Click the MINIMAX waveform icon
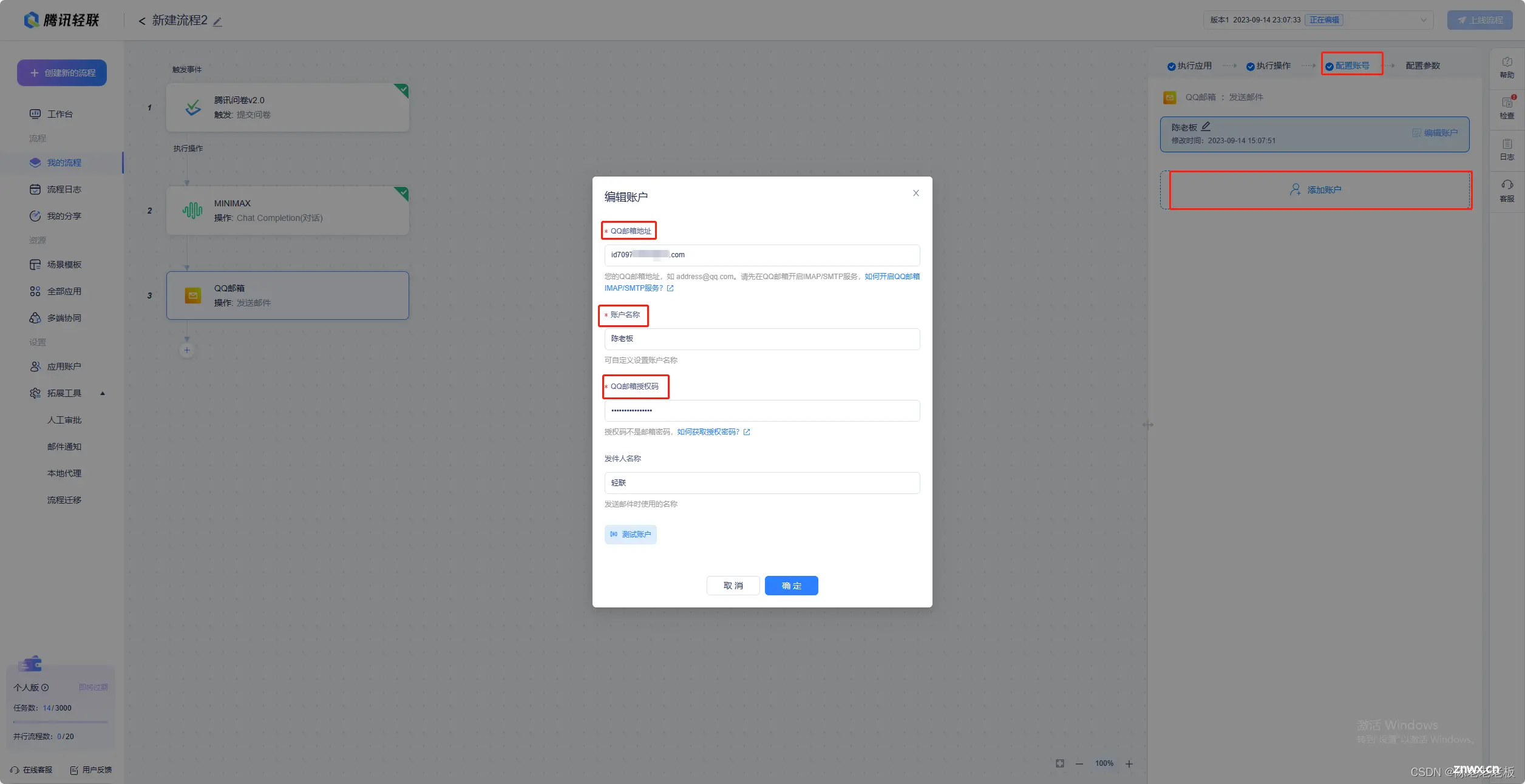The width and height of the screenshot is (1525, 784). pyautogui.click(x=193, y=211)
